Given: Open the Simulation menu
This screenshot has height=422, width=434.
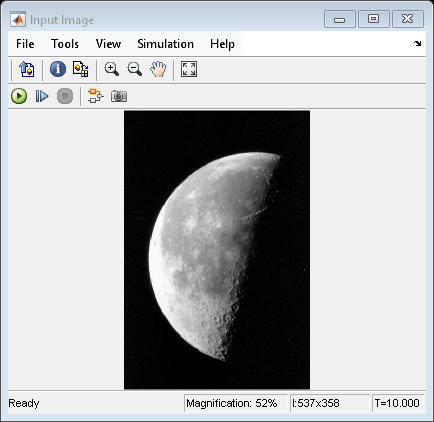Looking at the screenshot, I should pos(166,44).
